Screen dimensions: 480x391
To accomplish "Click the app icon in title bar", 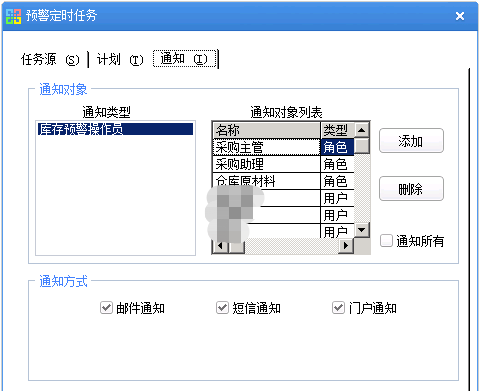I will coord(13,16).
